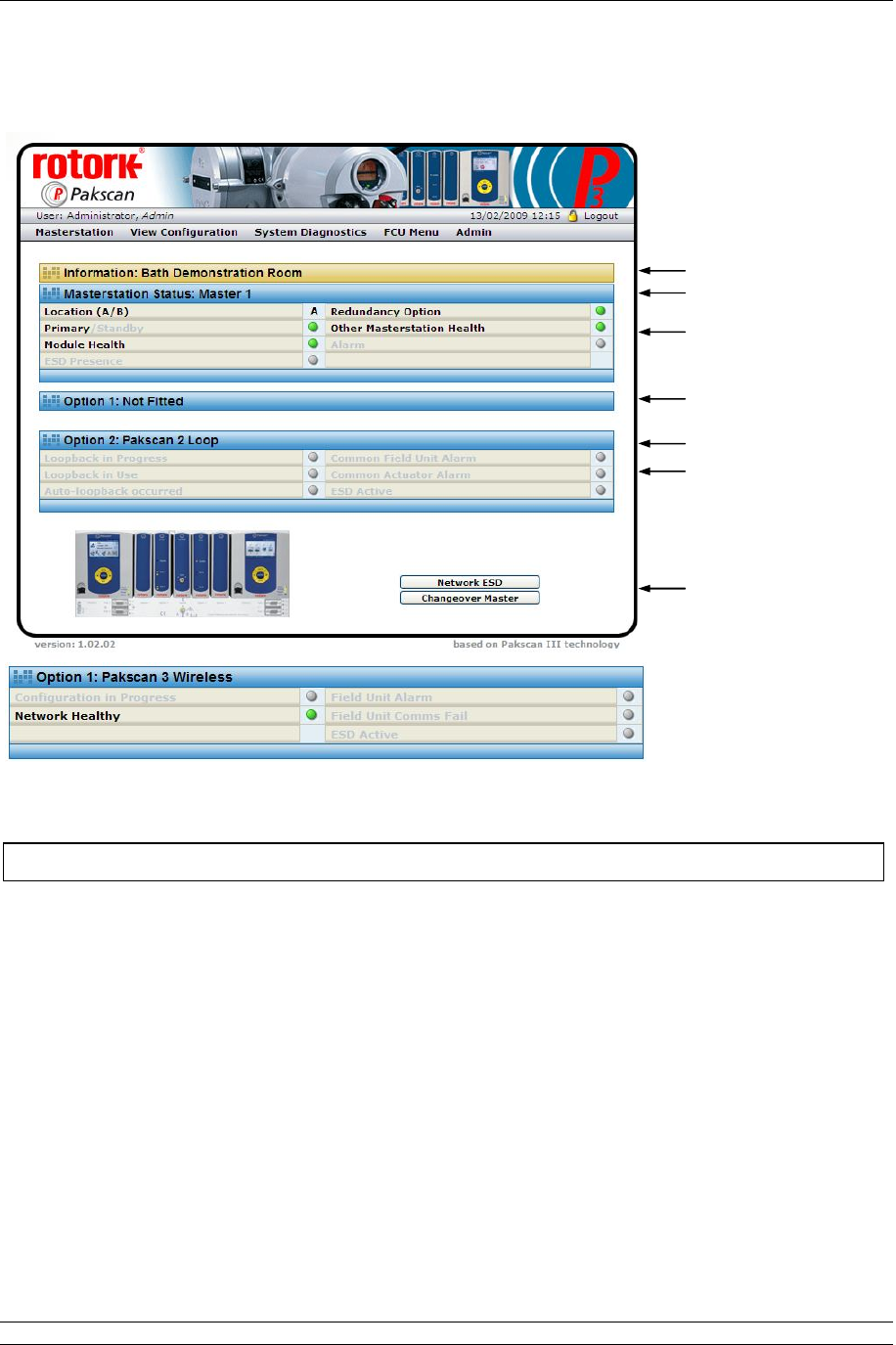This screenshot has width=896, height=1345.
Task: Click the Loopback in Use indicator
Action: 313,474
